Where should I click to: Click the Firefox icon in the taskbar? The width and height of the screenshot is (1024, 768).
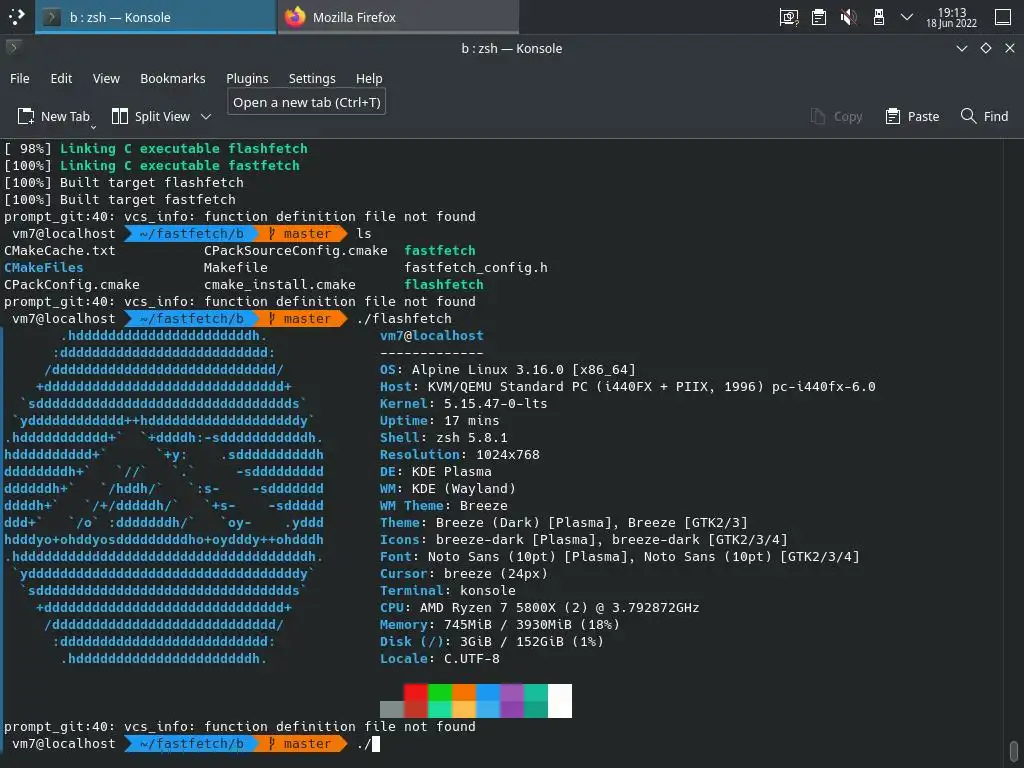(x=295, y=17)
